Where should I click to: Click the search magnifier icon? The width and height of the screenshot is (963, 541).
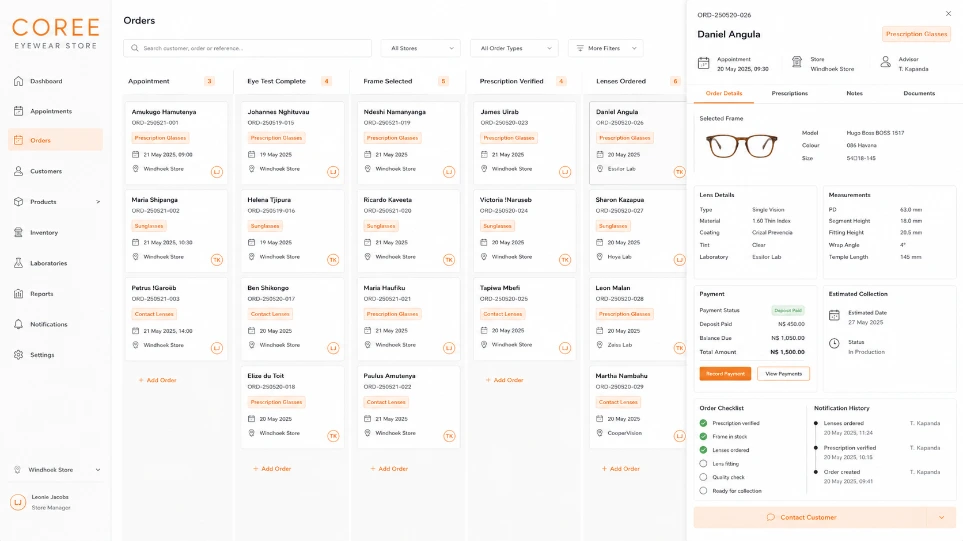point(135,48)
